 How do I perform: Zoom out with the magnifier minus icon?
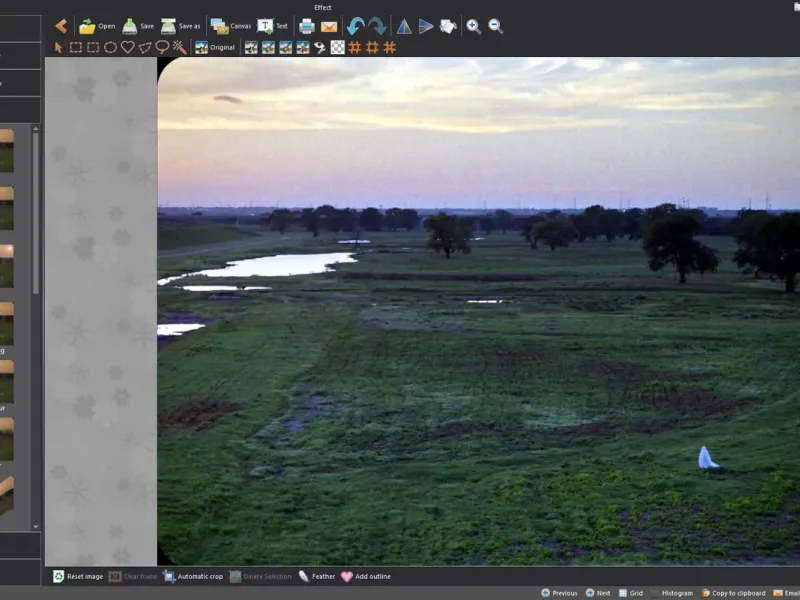(495, 26)
